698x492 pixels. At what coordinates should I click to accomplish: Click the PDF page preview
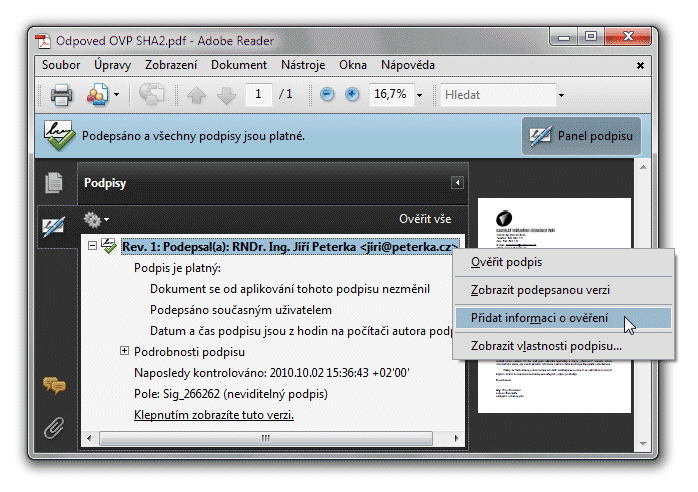(x=554, y=305)
